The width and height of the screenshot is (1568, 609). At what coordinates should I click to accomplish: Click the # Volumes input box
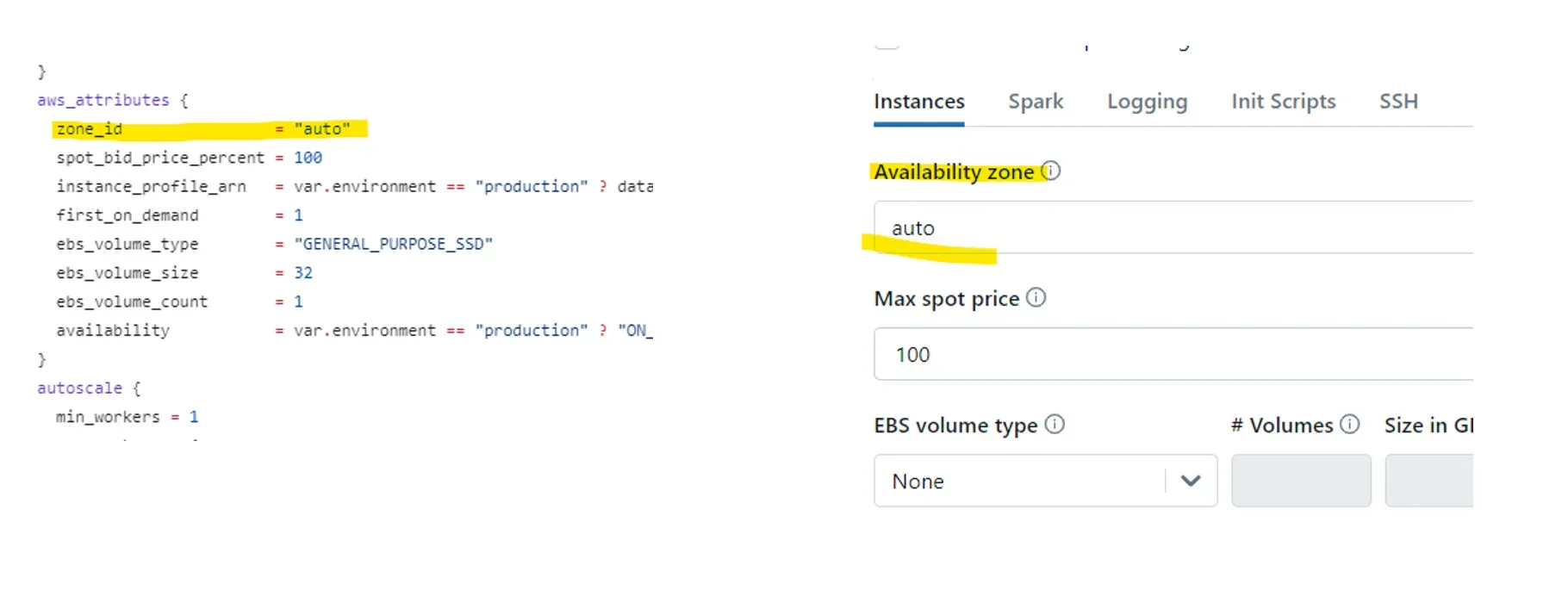1301,482
